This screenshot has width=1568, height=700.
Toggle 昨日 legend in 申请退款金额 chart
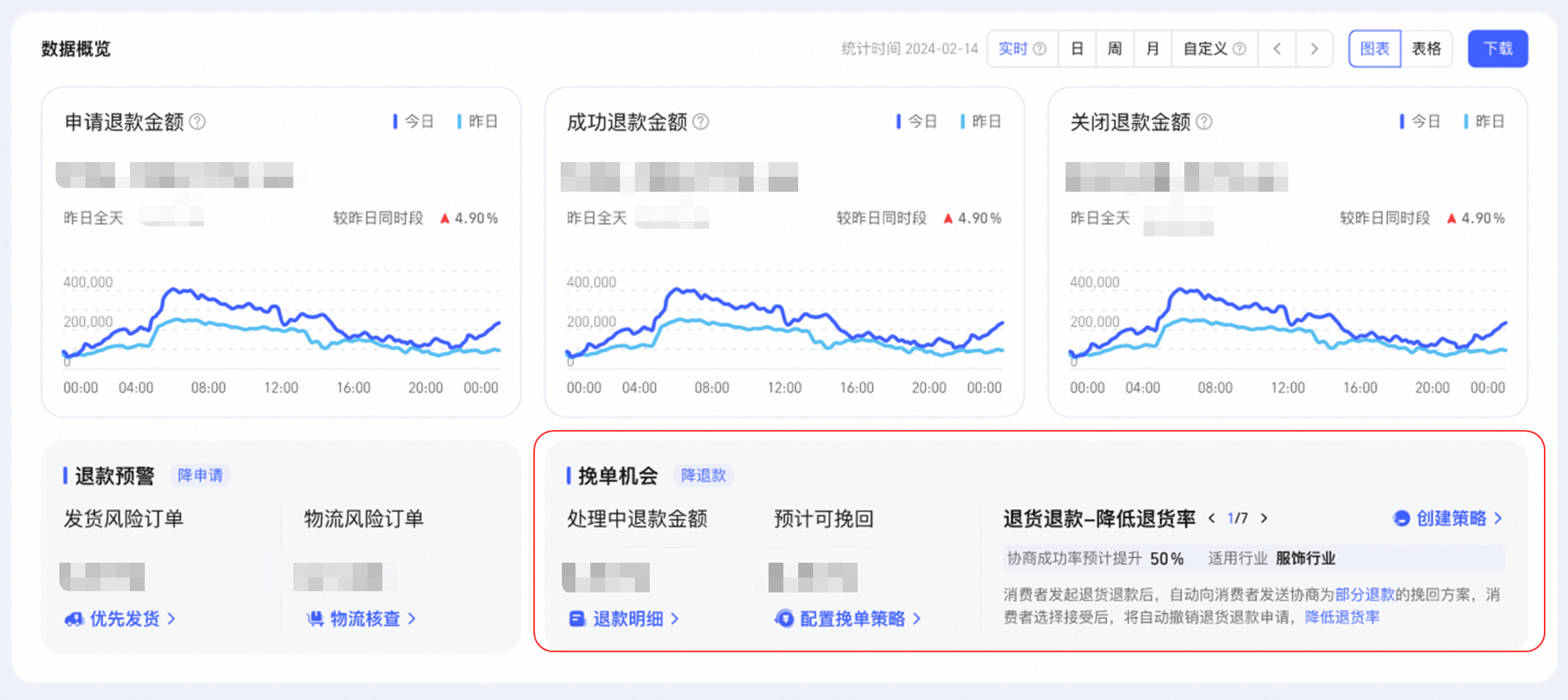click(477, 122)
